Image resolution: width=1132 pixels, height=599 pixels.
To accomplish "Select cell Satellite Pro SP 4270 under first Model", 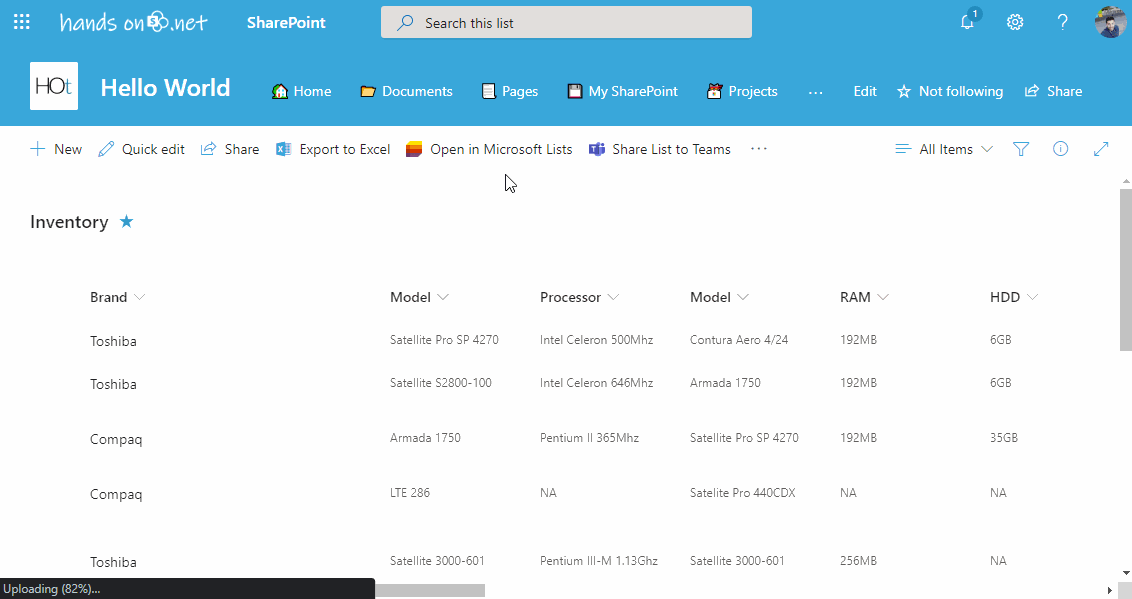I will 444,340.
